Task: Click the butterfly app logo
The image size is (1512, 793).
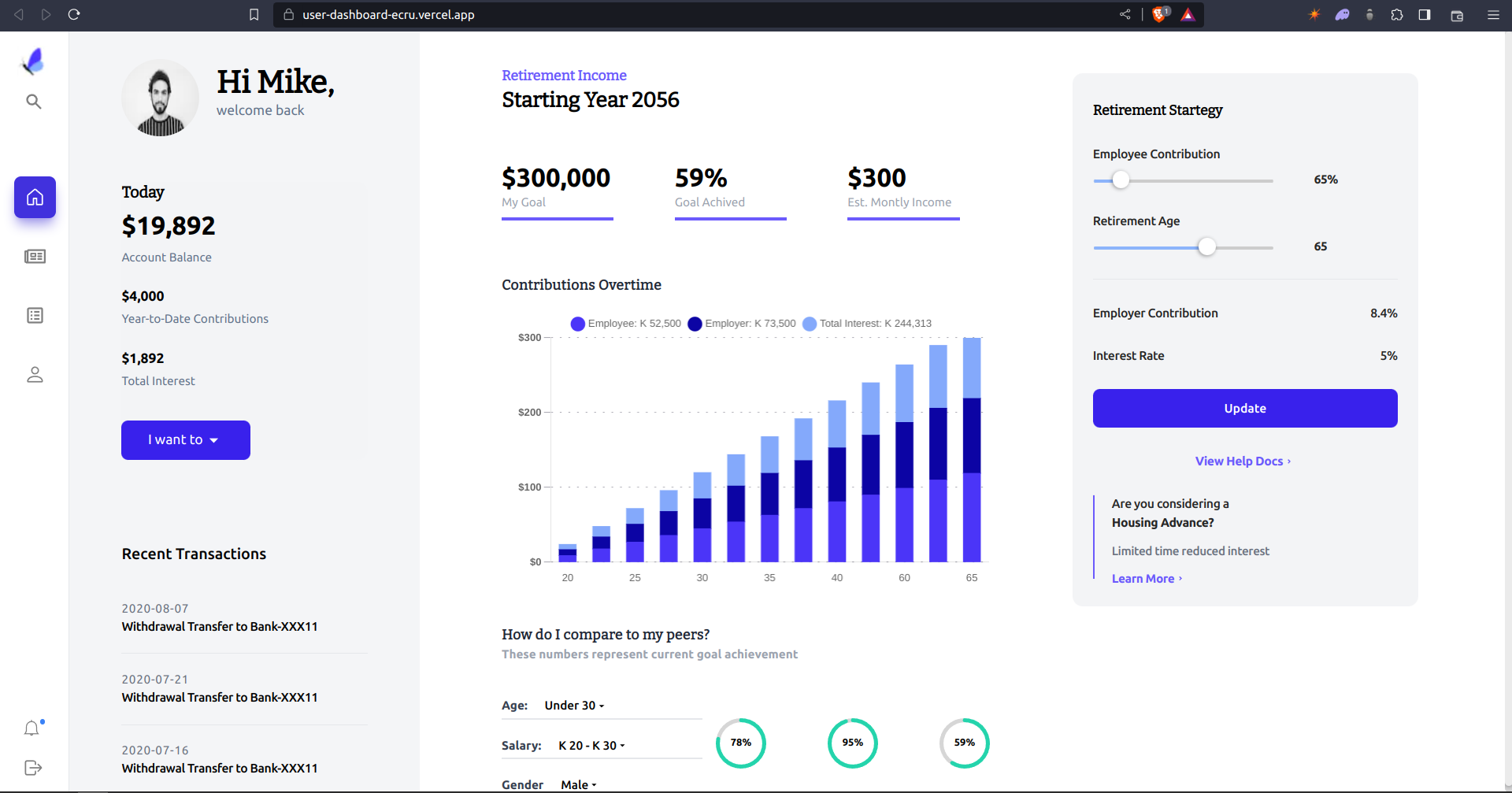Action: (32, 61)
